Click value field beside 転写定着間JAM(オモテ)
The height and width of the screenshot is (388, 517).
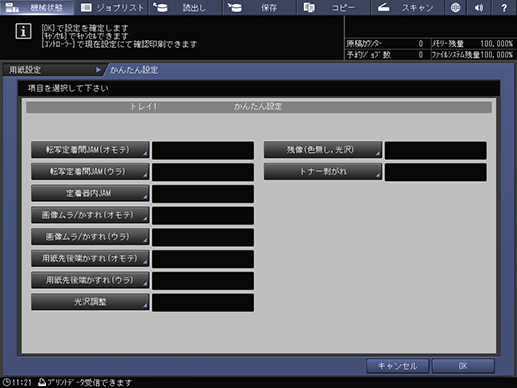(203, 150)
